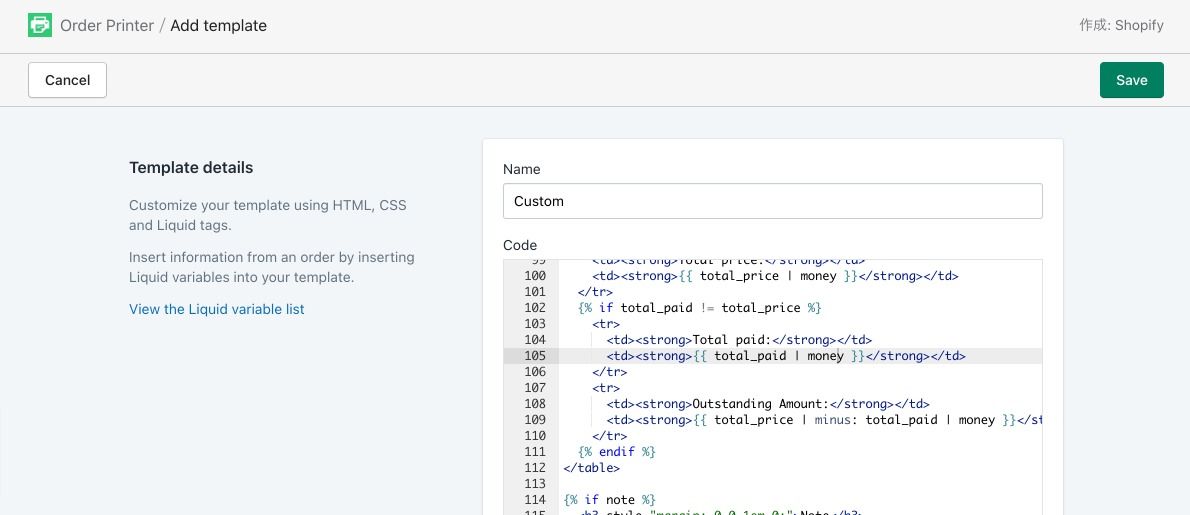The image size is (1190, 515).
Task: Click line number 101 in gutter
Action: coord(534,292)
